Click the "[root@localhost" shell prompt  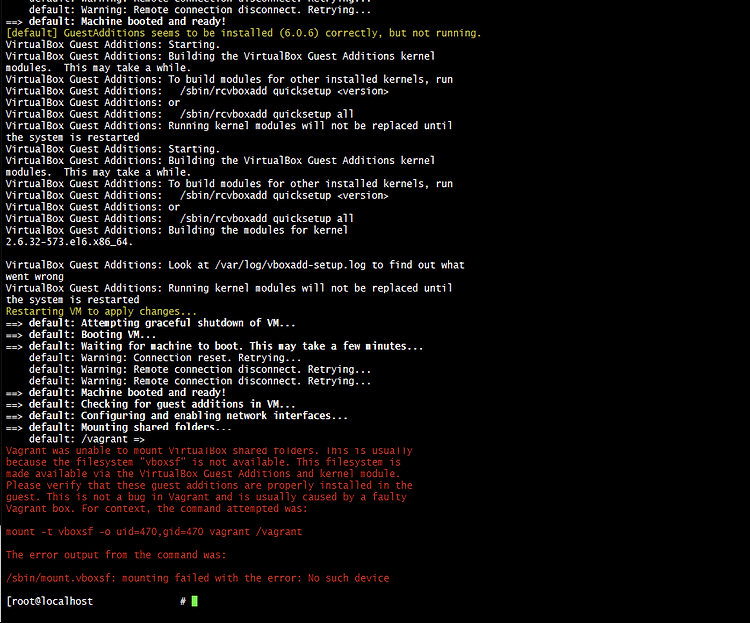(50, 601)
